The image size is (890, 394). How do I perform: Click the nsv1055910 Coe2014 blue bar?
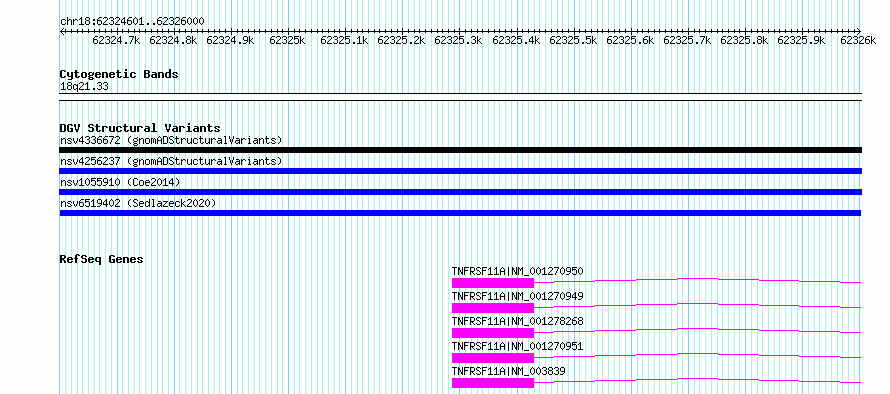pos(460,192)
